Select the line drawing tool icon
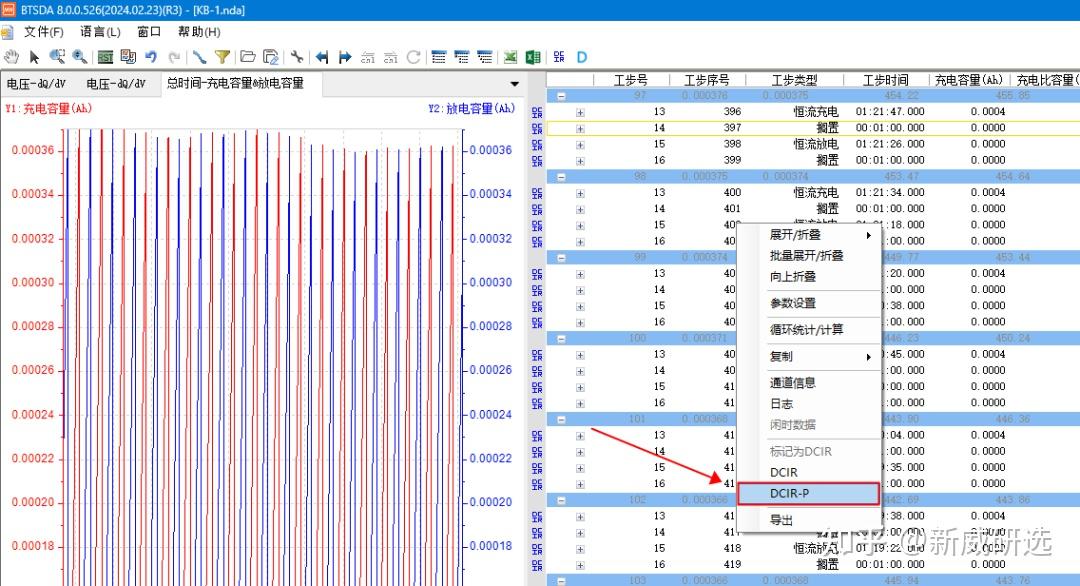This screenshot has width=1080, height=586. [x=198, y=56]
